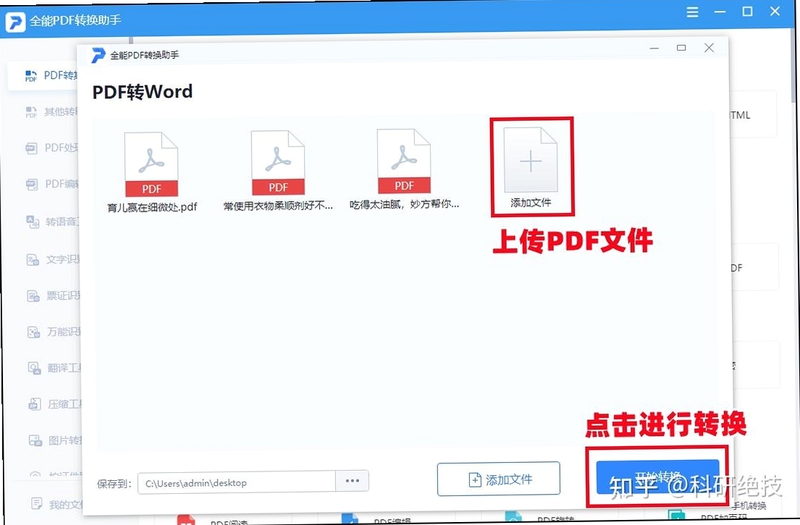Close the main 全能PDF转换助手 window
Screen dimensions: 800x525
point(775,11)
